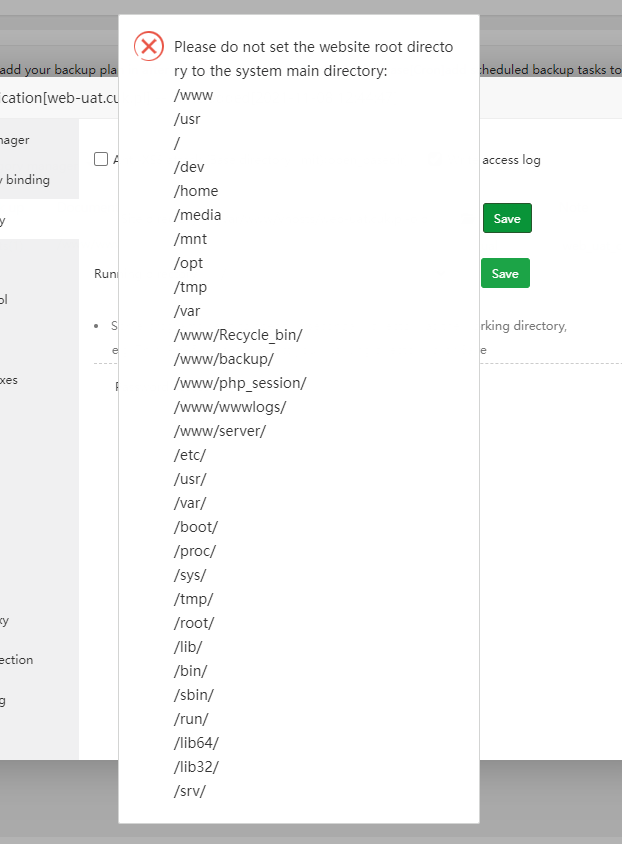The height and width of the screenshot is (844, 622).
Task: Click the "/srv/" entry at list bottom
Action: pos(190,791)
